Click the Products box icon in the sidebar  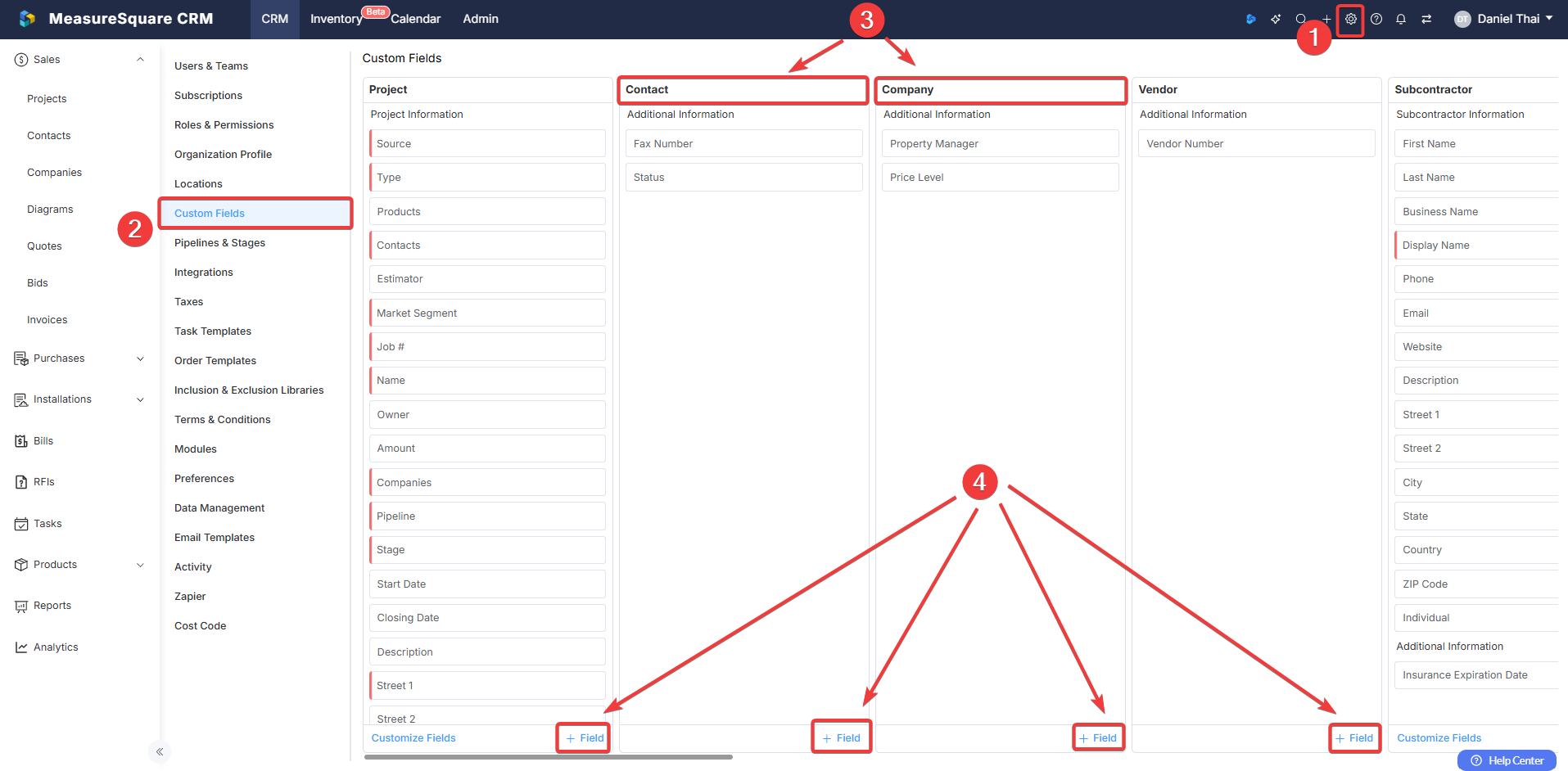(x=21, y=565)
